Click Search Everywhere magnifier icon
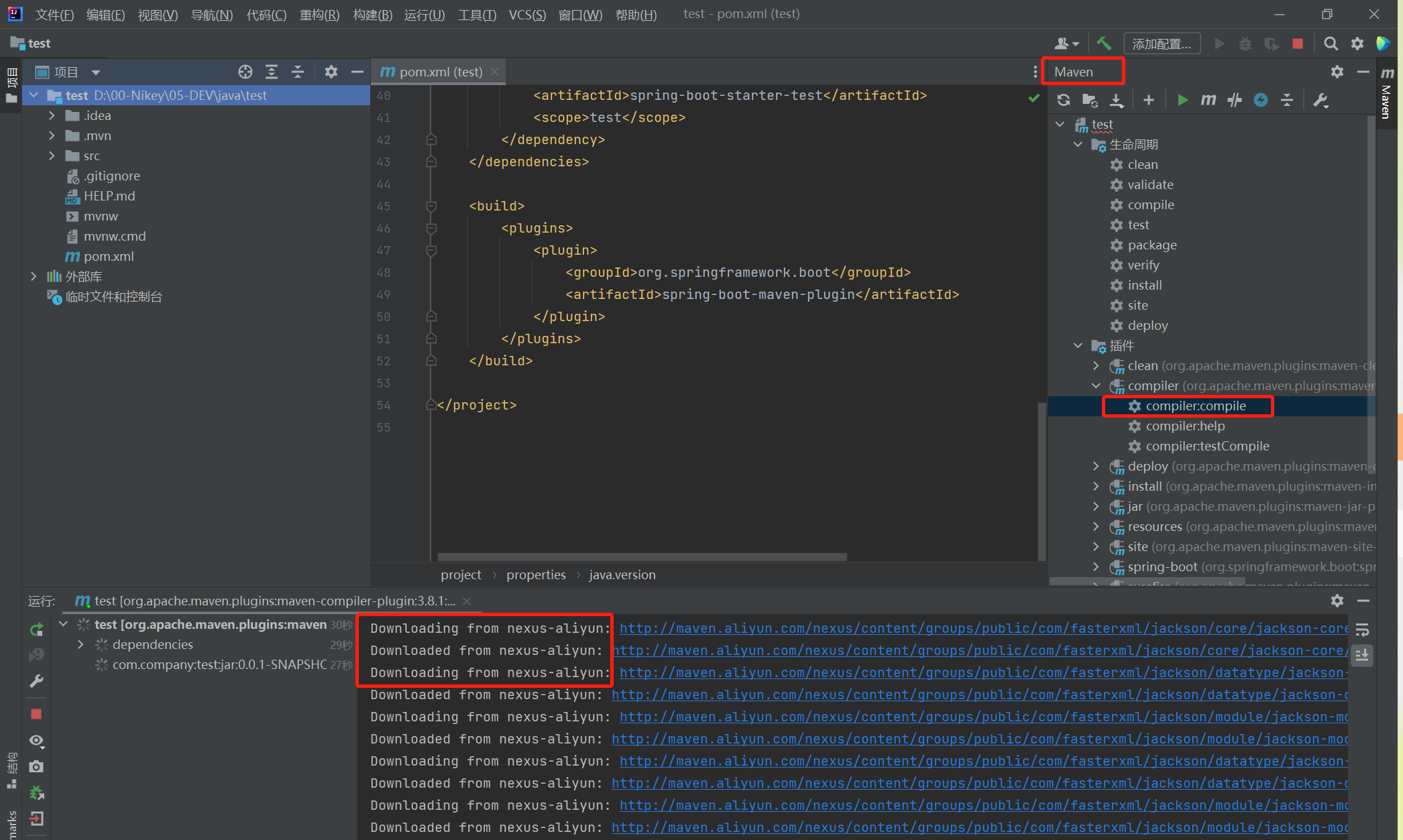Screen dimensions: 1403x840 (1331, 44)
